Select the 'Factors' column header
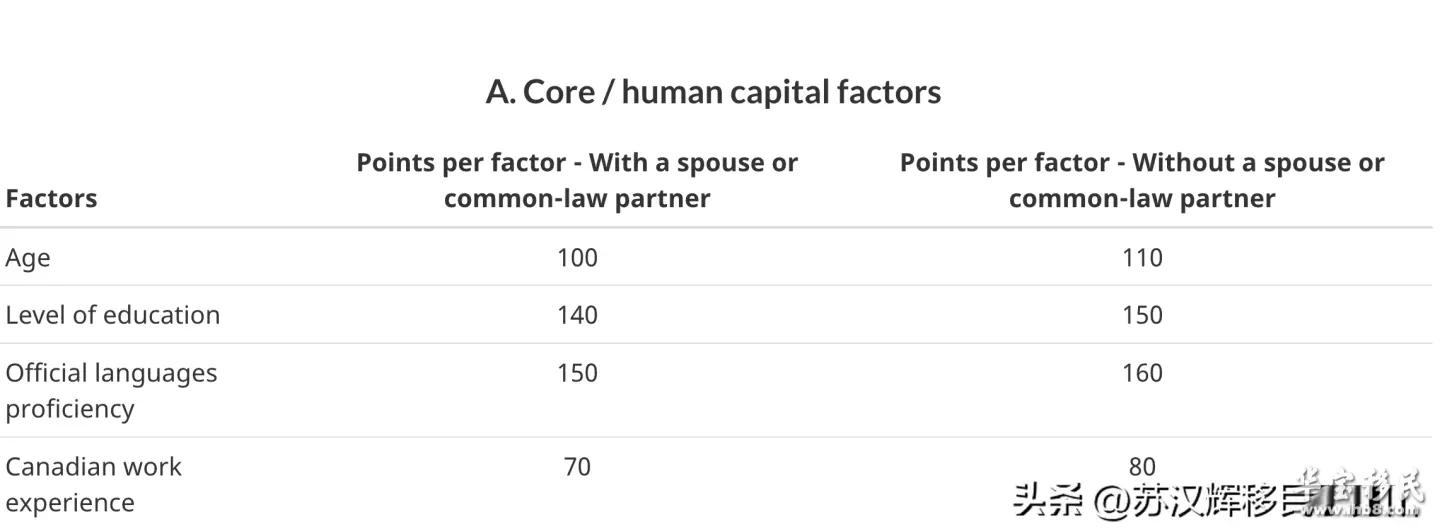Viewport: 1440px width, 529px height. click(51, 198)
